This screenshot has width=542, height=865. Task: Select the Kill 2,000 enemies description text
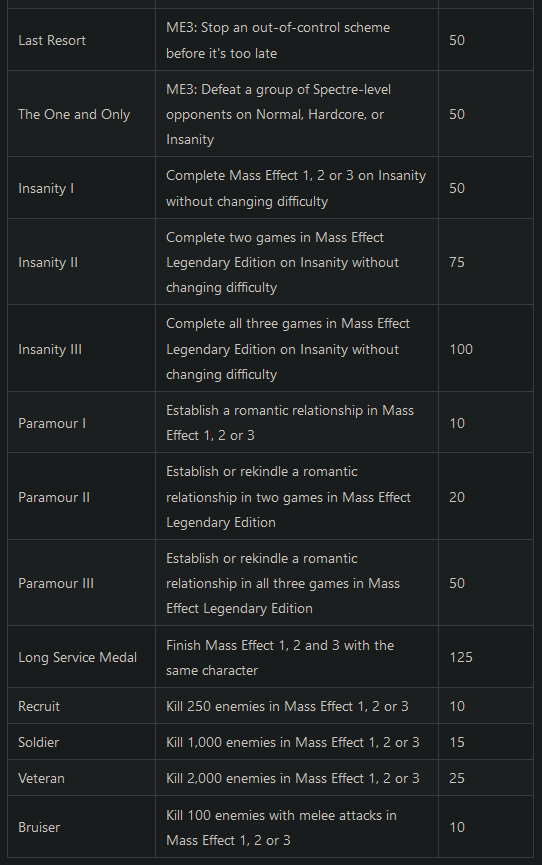(x=293, y=778)
